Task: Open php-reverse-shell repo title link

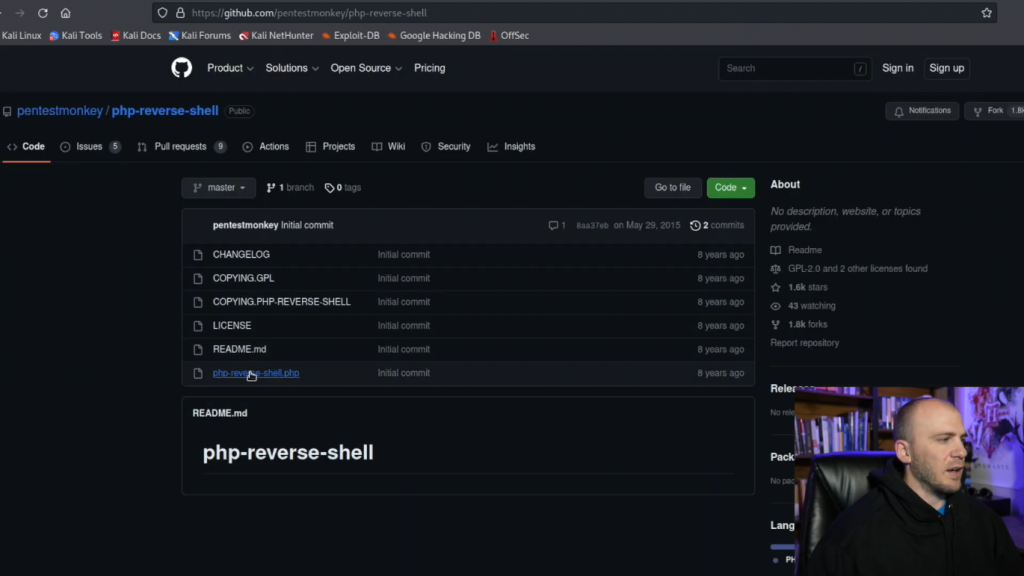Action: [x=165, y=111]
